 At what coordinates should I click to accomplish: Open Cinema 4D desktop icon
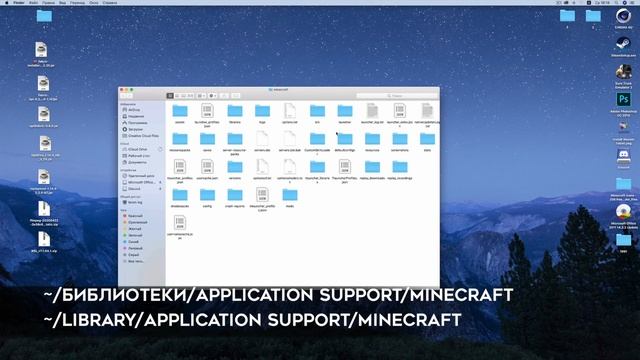pos(623,16)
